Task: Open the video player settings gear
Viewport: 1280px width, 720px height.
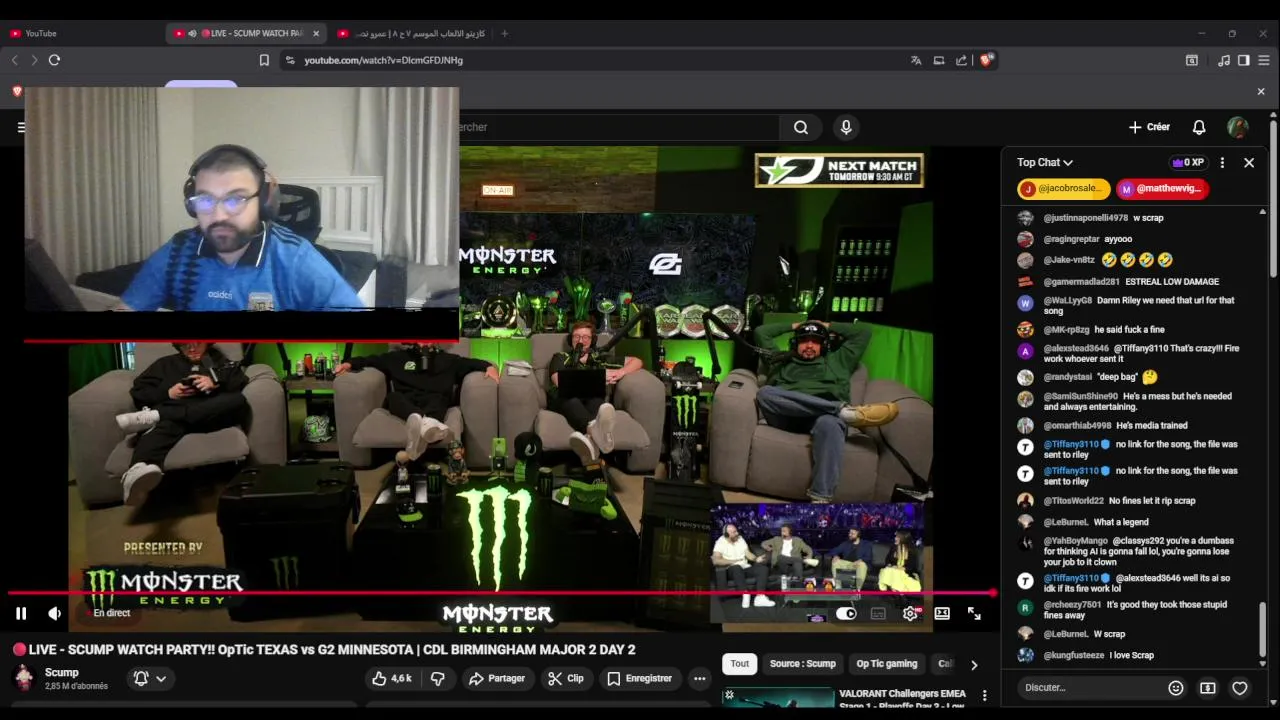Action: click(910, 613)
